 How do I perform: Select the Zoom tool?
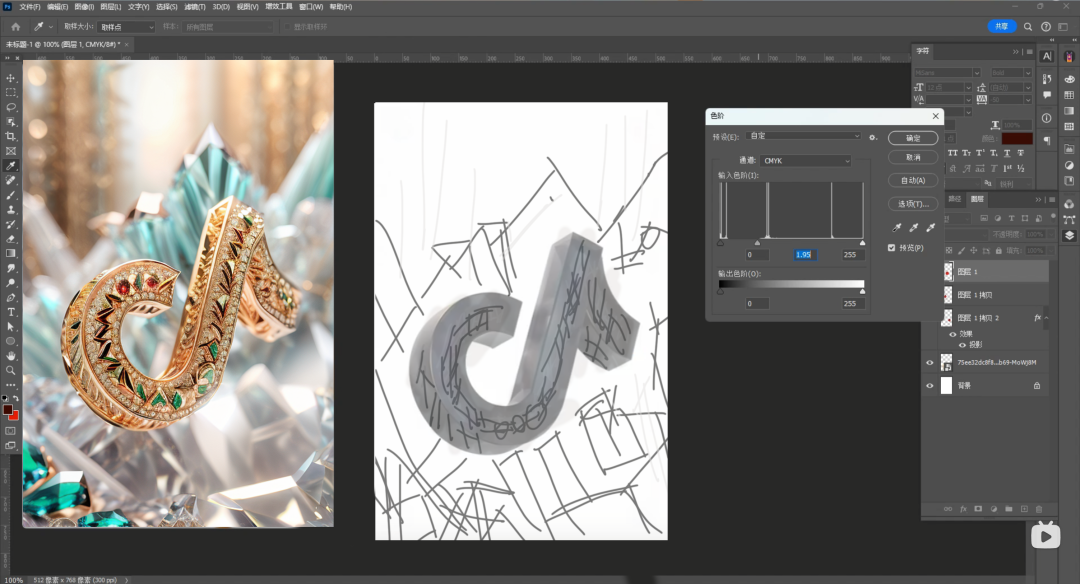10,371
